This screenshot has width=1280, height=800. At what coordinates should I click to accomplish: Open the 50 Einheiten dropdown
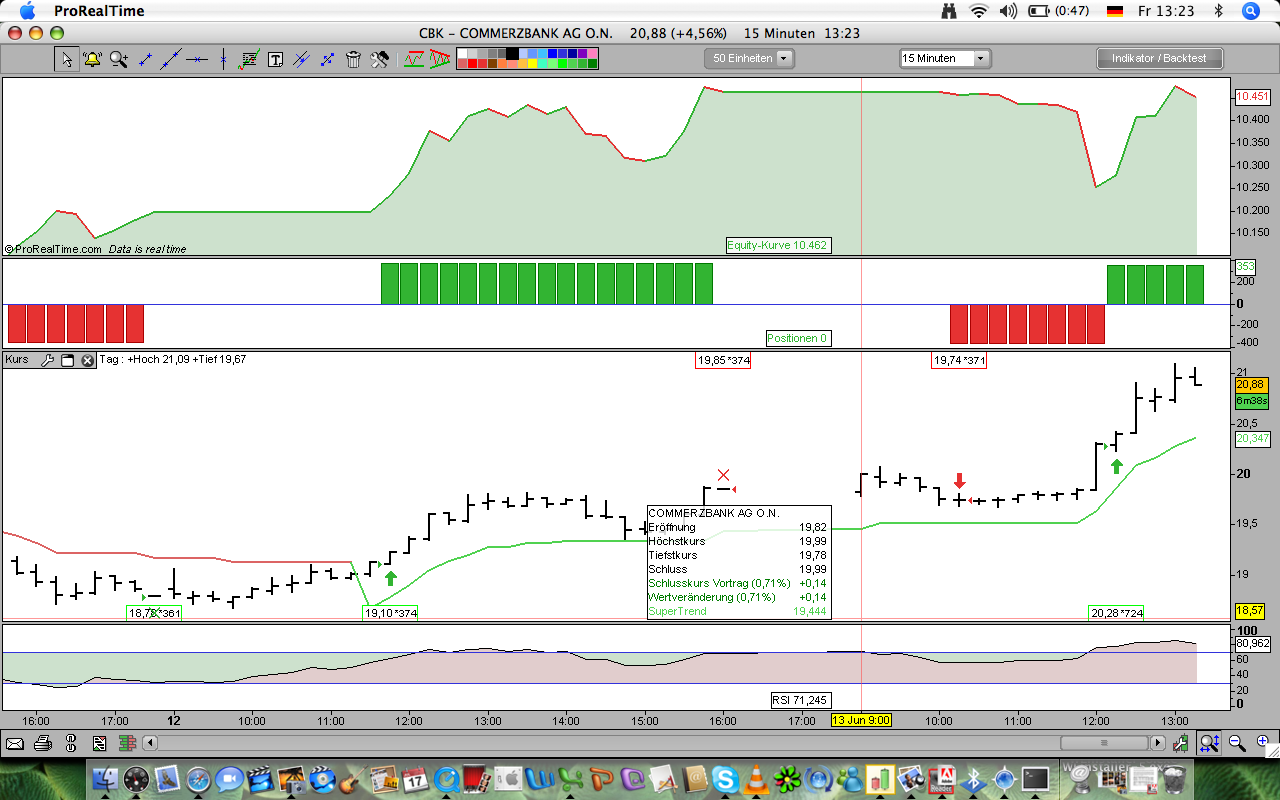(x=749, y=58)
